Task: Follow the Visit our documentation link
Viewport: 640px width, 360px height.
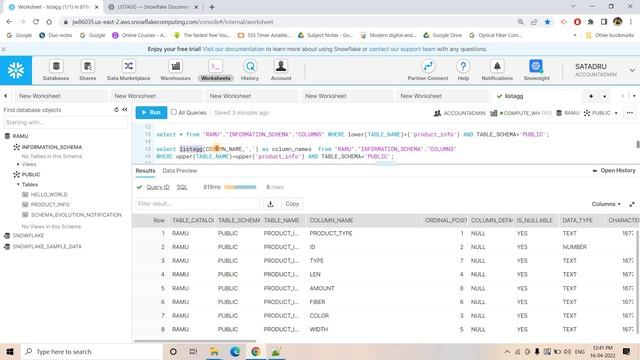Action: [233, 49]
